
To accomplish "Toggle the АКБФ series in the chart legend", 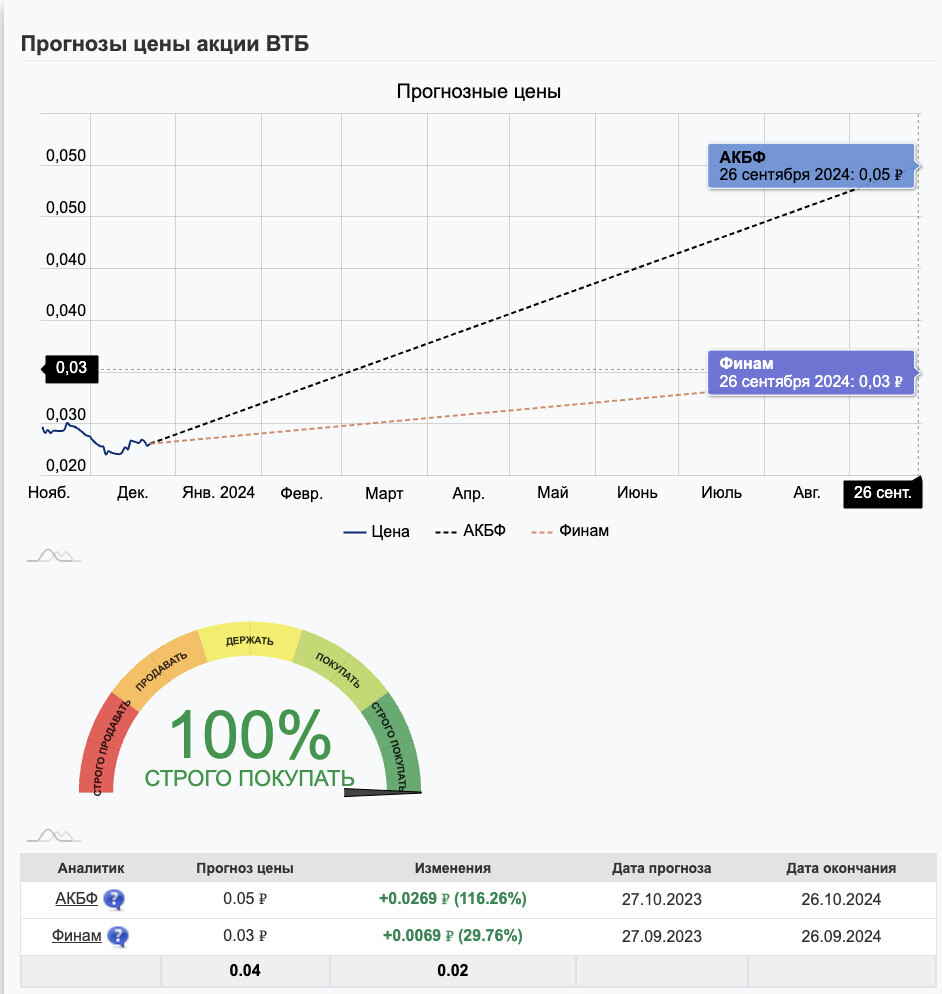I will coord(470,531).
